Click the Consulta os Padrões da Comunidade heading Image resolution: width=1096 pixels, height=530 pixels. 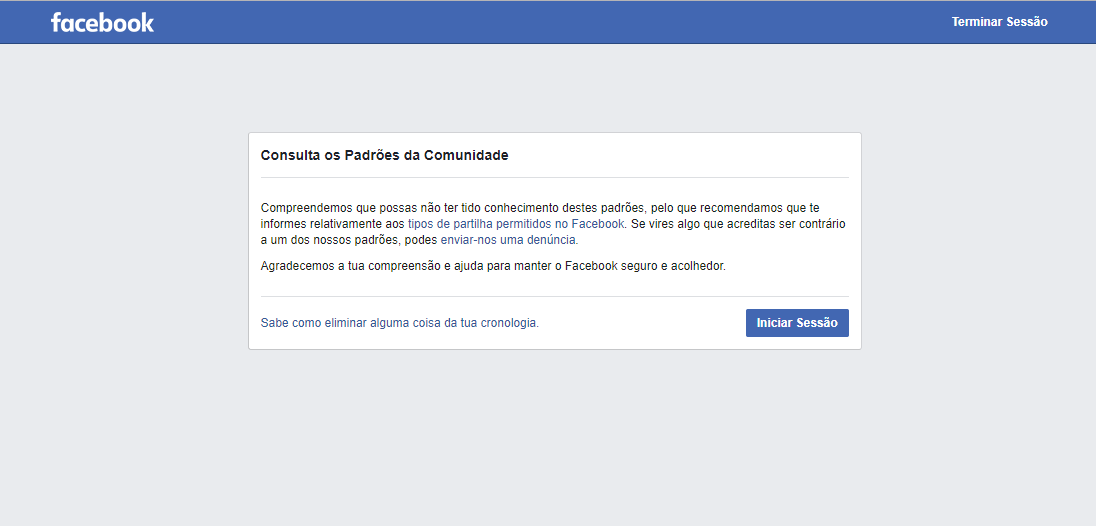click(384, 155)
